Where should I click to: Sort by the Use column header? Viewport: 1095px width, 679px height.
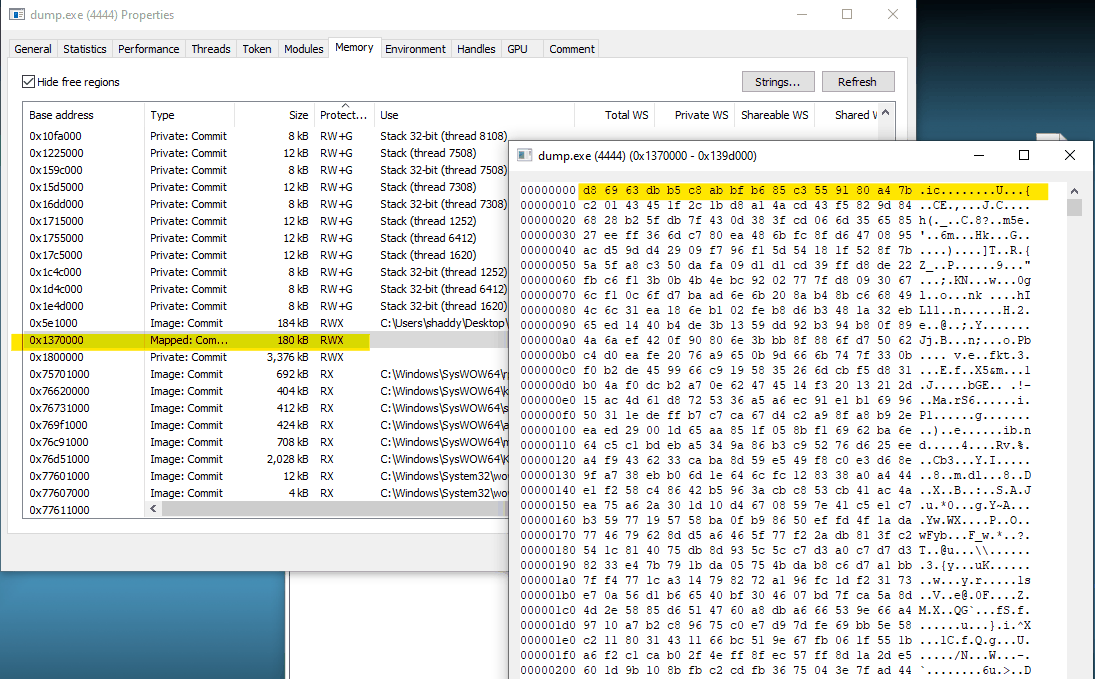click(x=473, y=115)
